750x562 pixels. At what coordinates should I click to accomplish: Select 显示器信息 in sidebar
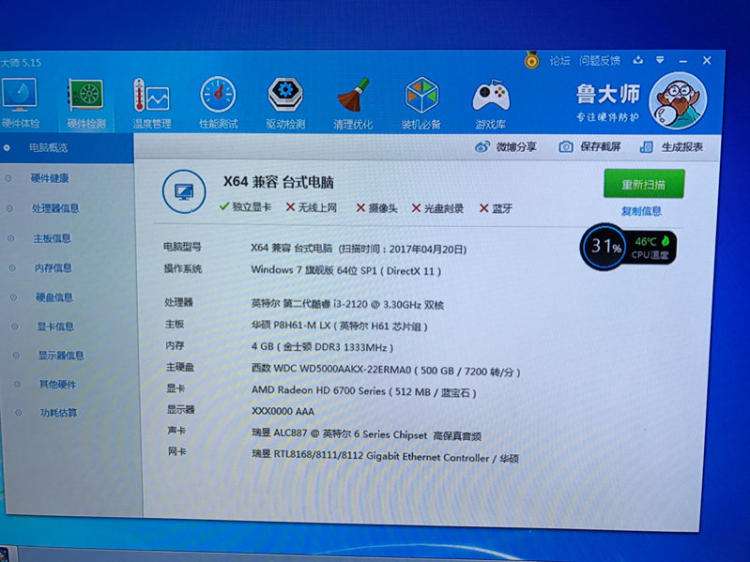(61, 355)
